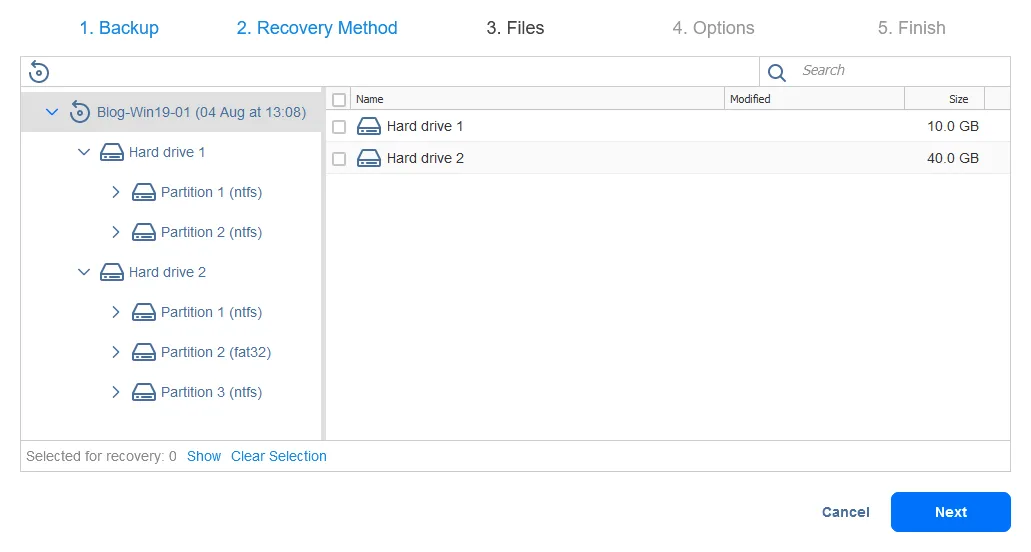Viewport: 1031px width, 552px height.
Task: Click the Hard drive 1 icon in the tree
Action: [x=112, y=152]
